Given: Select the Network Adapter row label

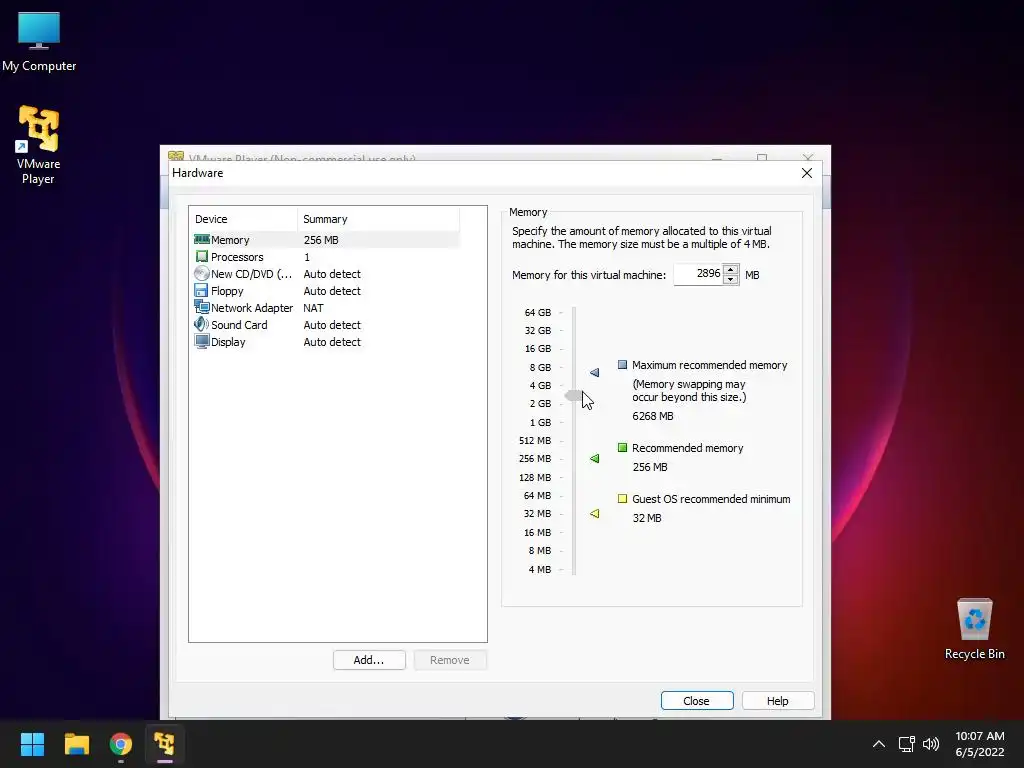Looking at the screenshot, I should pyautogui.click(x=251, y=308).
